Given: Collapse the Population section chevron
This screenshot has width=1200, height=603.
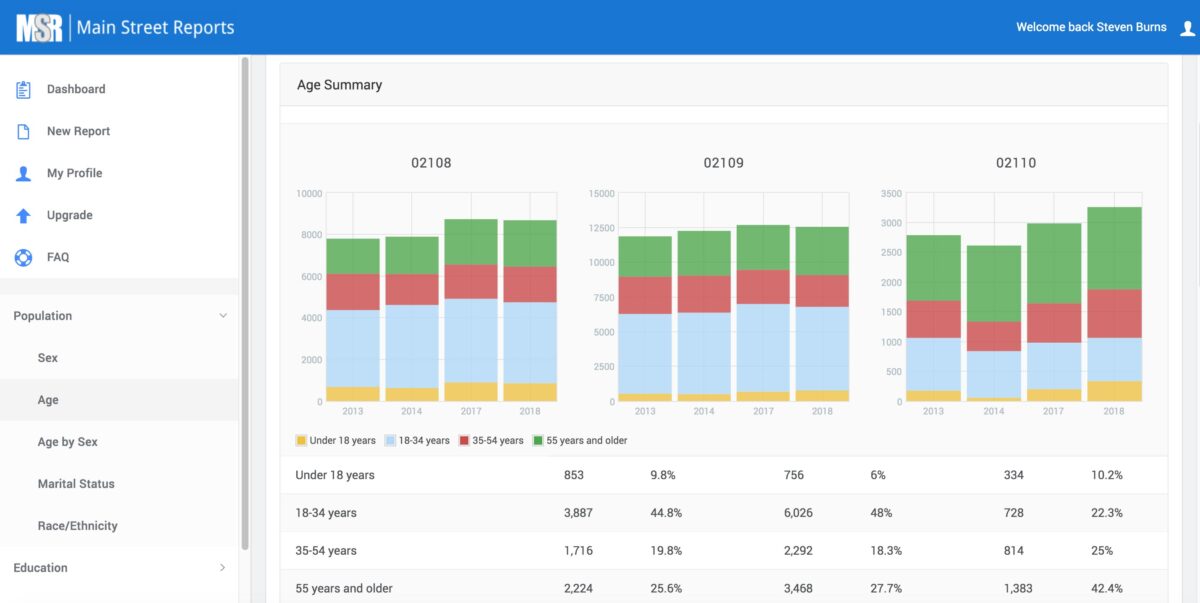Looking at the screenshot, I should click(x=223, y=316).
